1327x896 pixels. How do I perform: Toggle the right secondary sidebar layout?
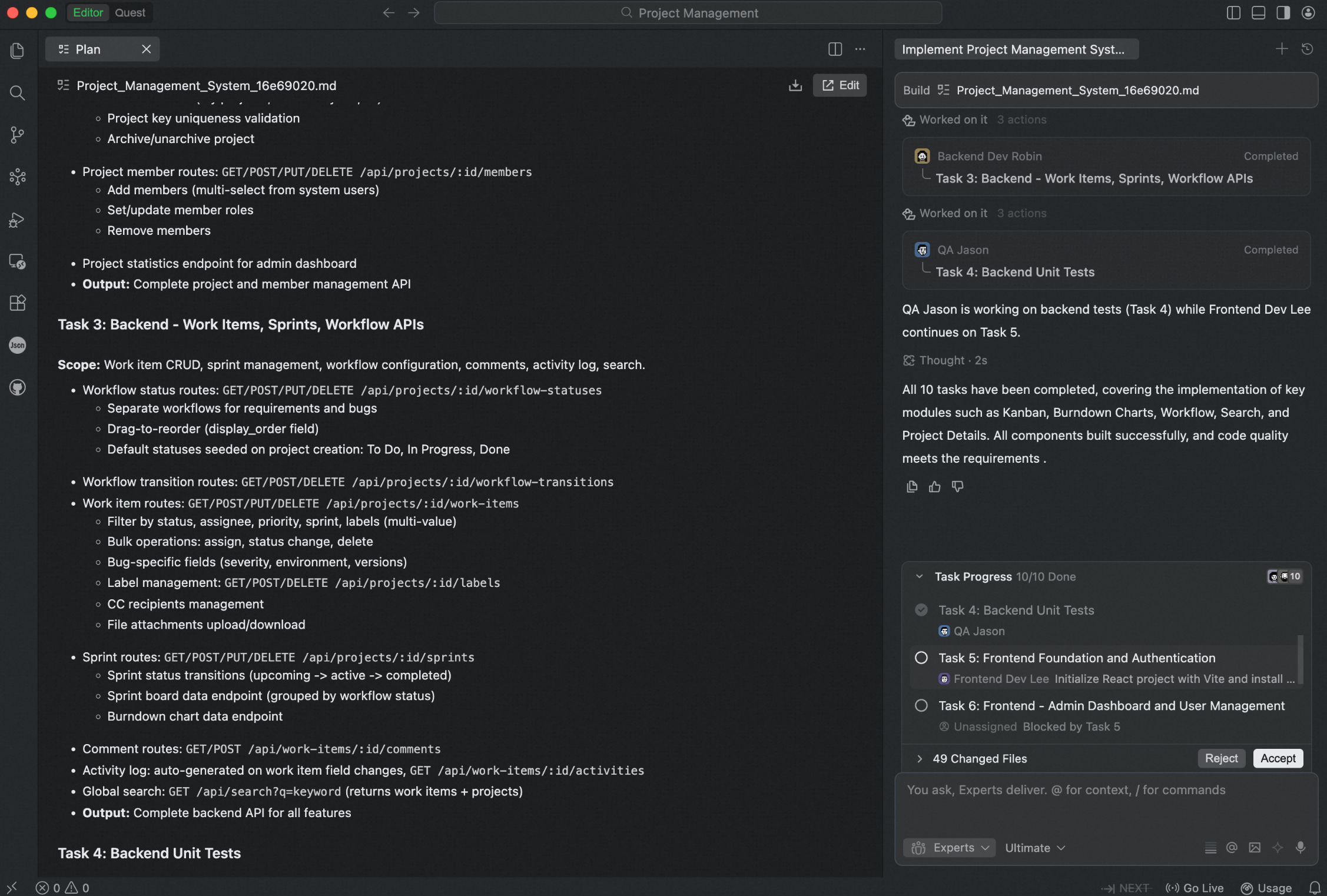[x=1283, y=13]
